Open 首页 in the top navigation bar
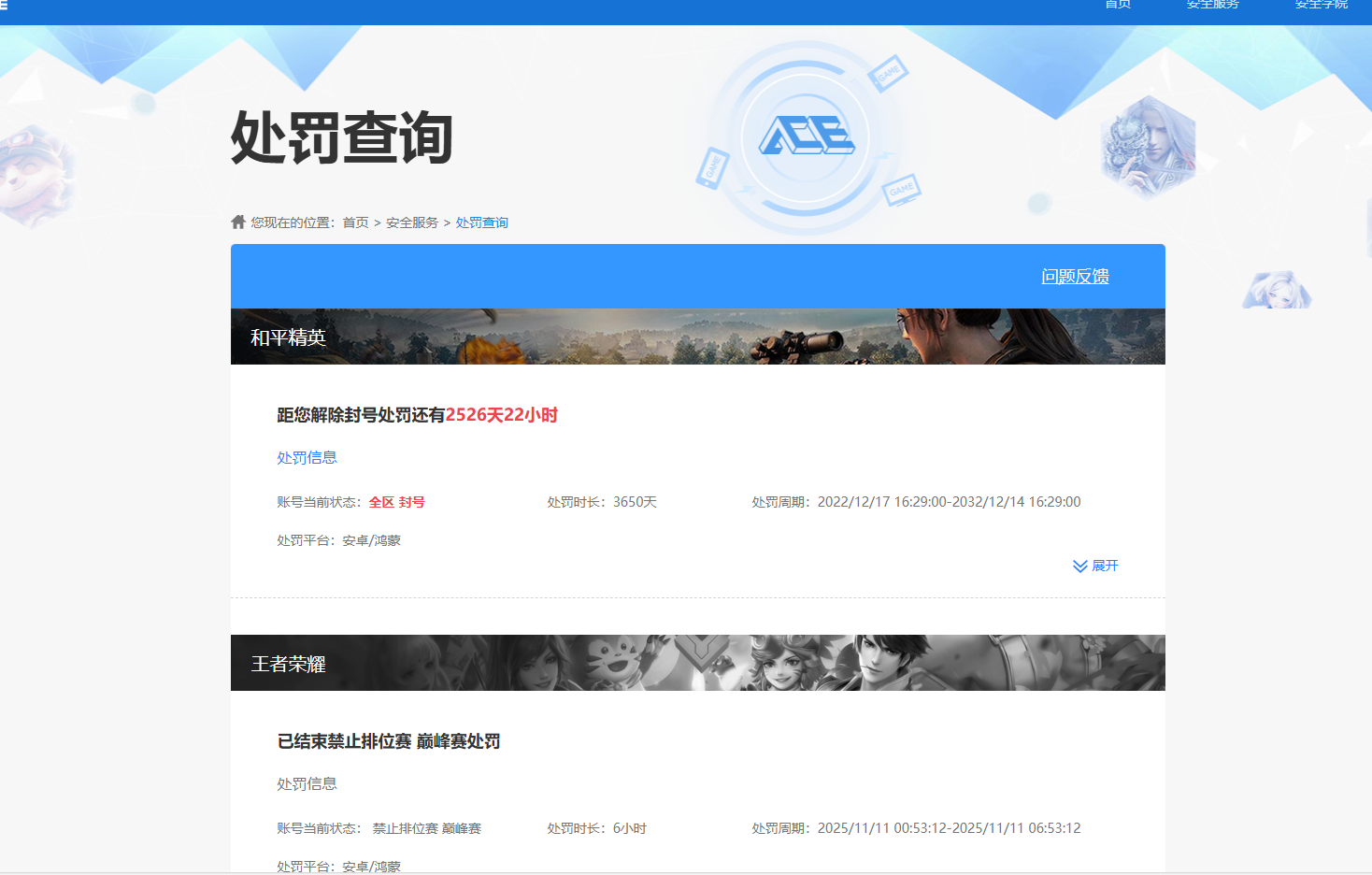This screenshot has height=875, width=1372. (x=1118, y=6)
